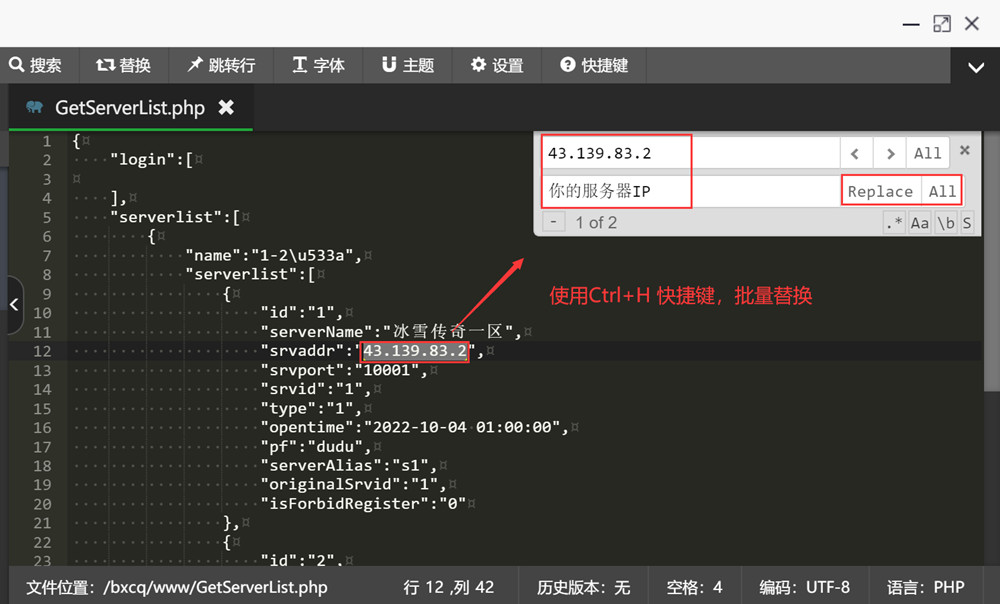Viewport: 1000px width, 604px height.
Task: Open the 主题 (Theme) picker
Action: (408, 65)
